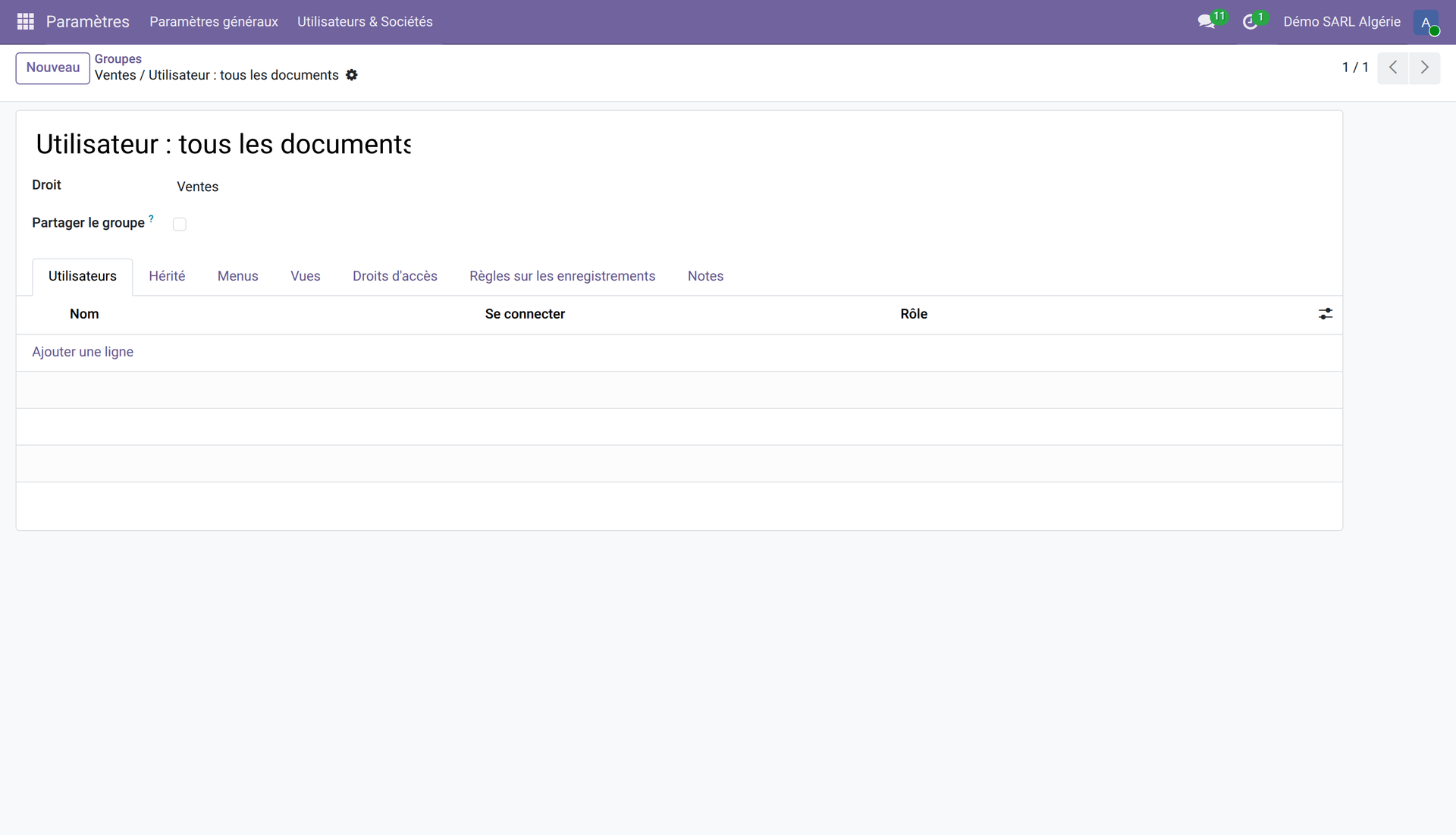The width and height of the screenshot is (1456, 835).
Task: Edit group name Utilisateur : tous les documents
Action: pyautogui.click(x=223, y=144)
